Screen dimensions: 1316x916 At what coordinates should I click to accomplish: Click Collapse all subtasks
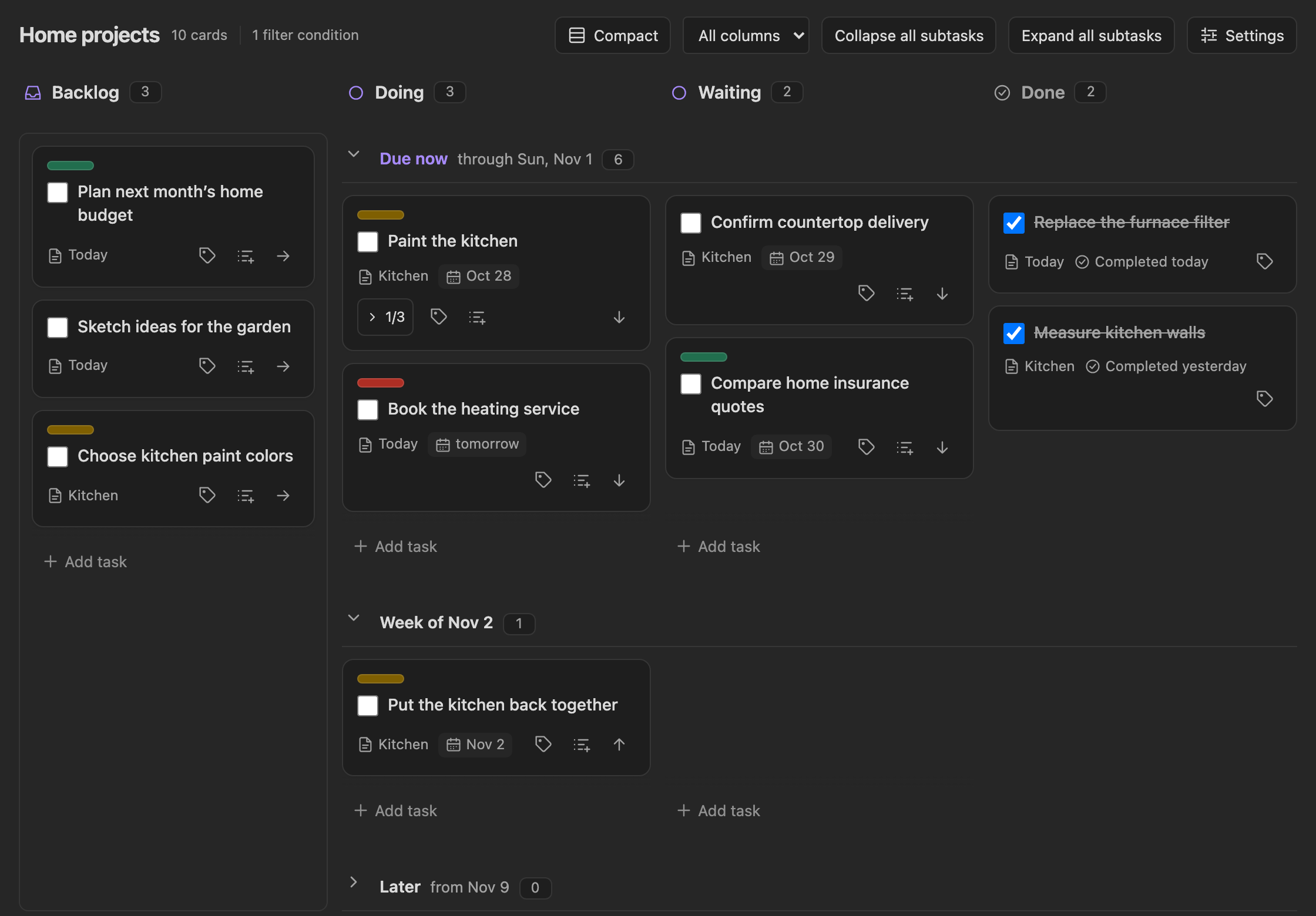tap(909, 35)
